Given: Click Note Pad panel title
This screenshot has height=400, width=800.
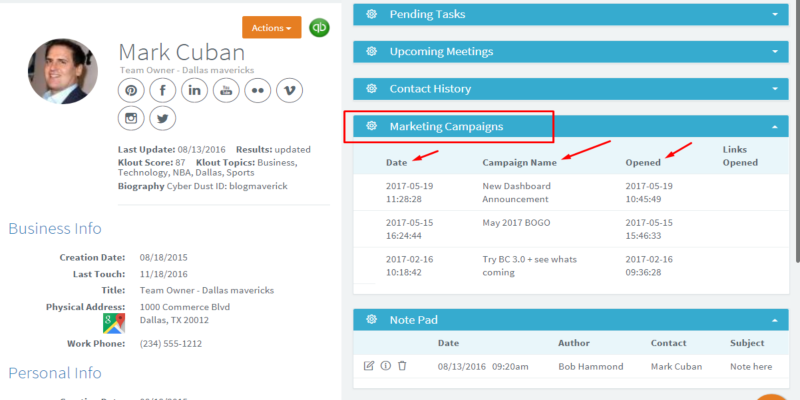Looking at the screenshot, I should (414, 320).
